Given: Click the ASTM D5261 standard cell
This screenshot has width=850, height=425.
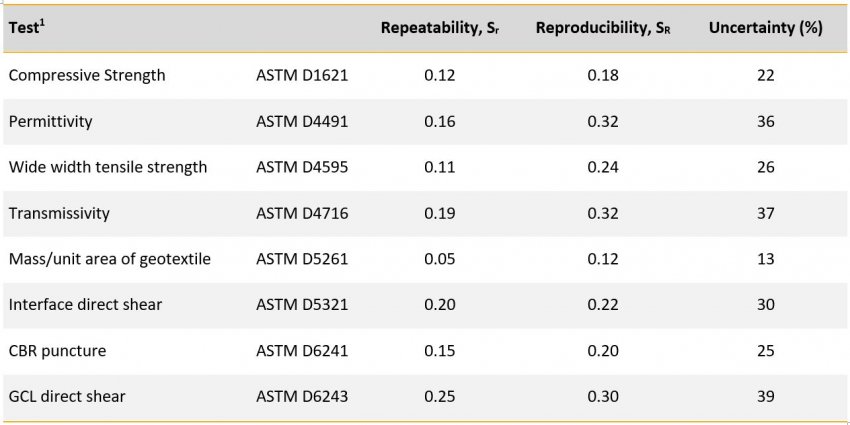Looking at the screenshot, I should click(302, 259).
